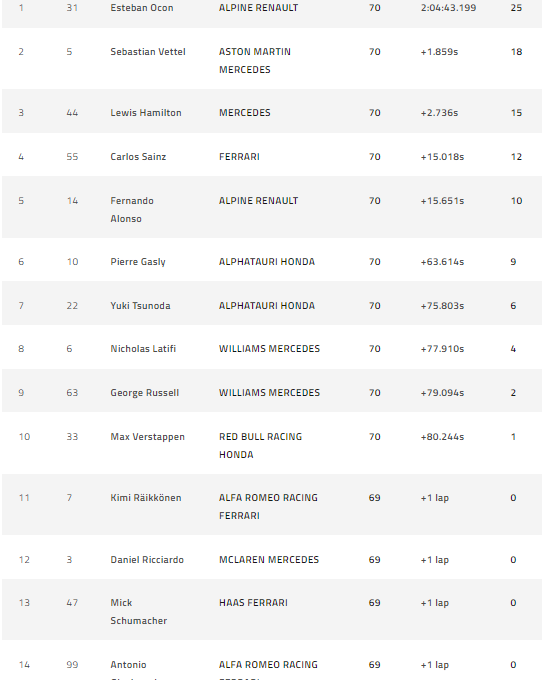Click George Russell's name
556x680 pixels.
coord(144,393)
